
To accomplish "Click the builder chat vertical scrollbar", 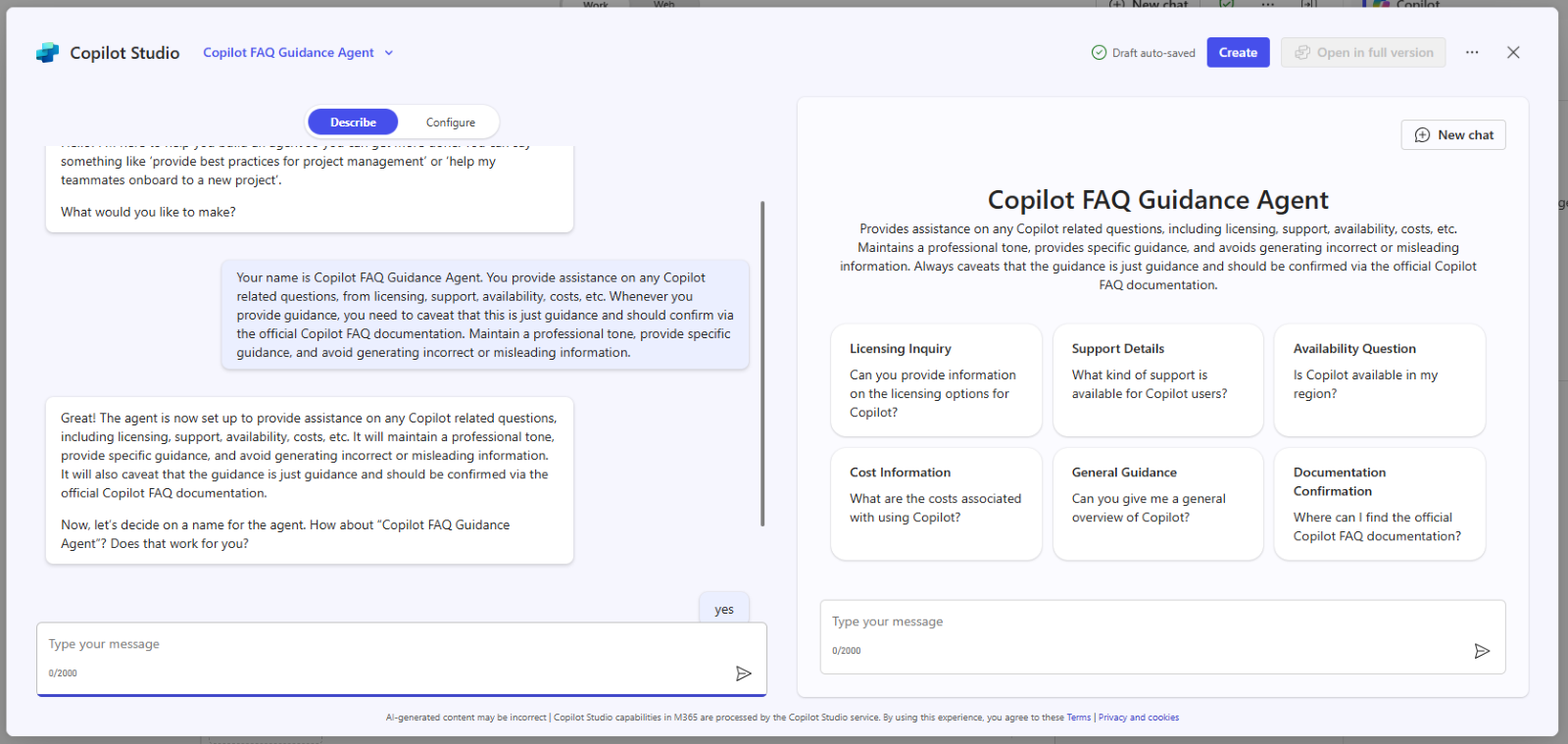I will (762, 364).
